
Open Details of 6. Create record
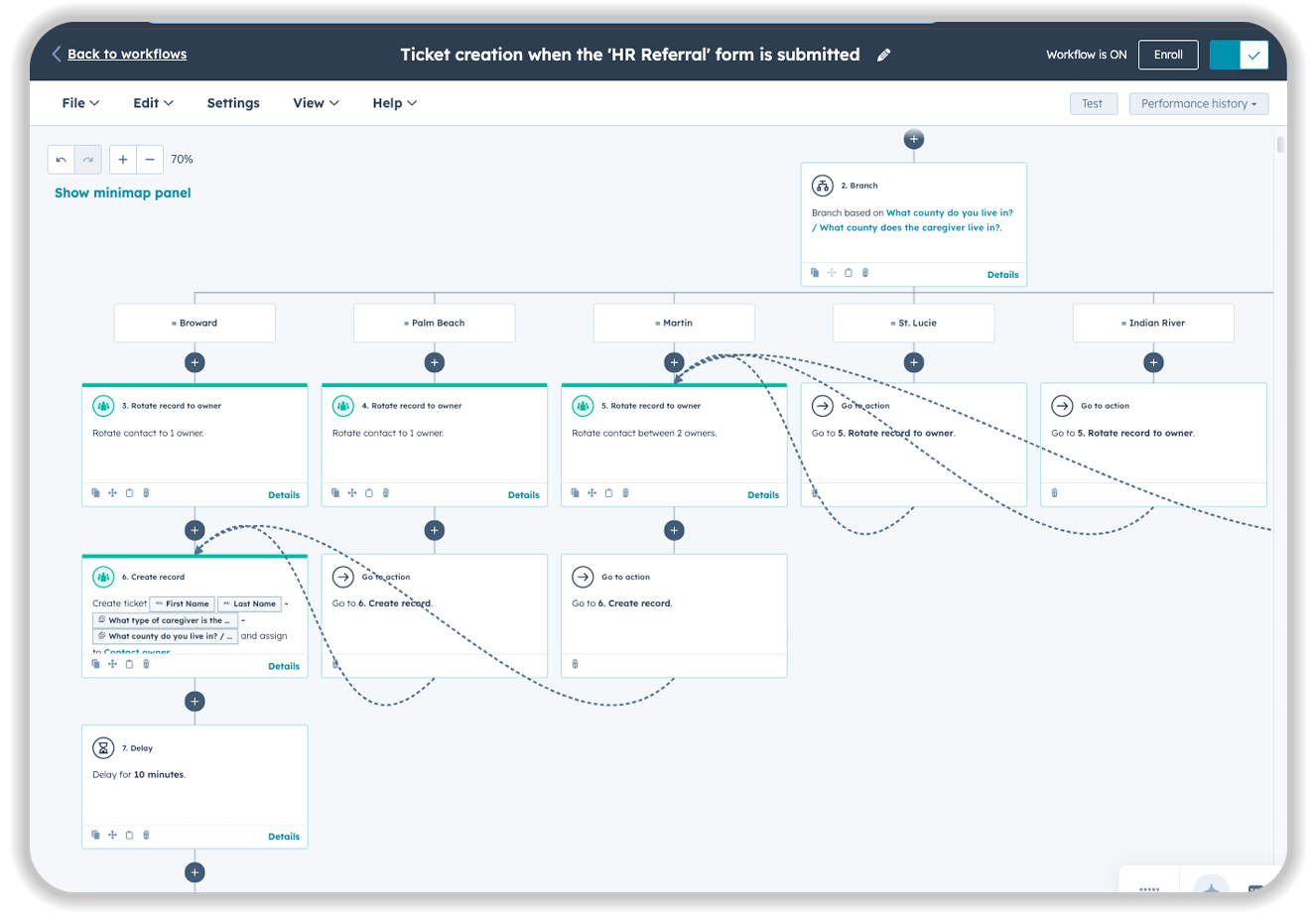tap(284, 666)
